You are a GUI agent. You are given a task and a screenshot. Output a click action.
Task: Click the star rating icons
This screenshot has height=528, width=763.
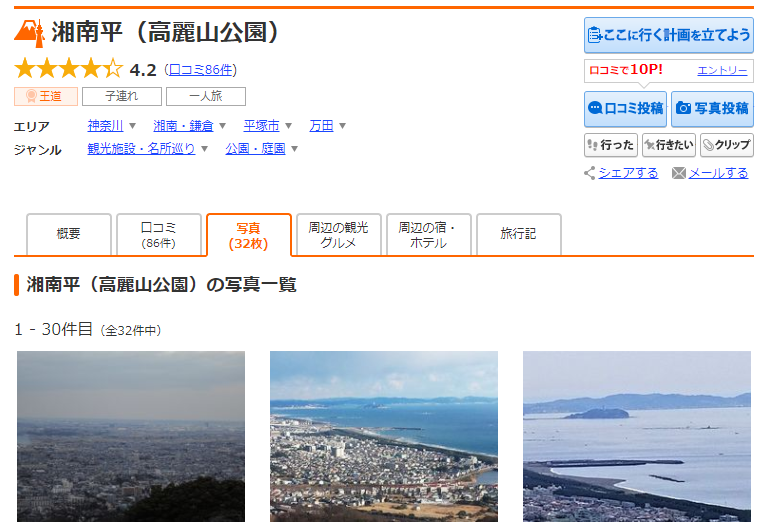69,69
